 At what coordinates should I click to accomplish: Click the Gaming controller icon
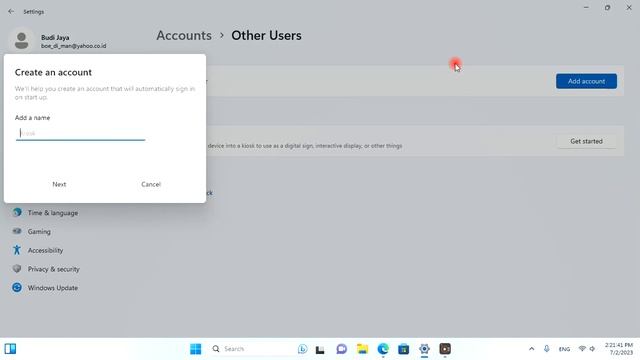[x=17, y=231]
